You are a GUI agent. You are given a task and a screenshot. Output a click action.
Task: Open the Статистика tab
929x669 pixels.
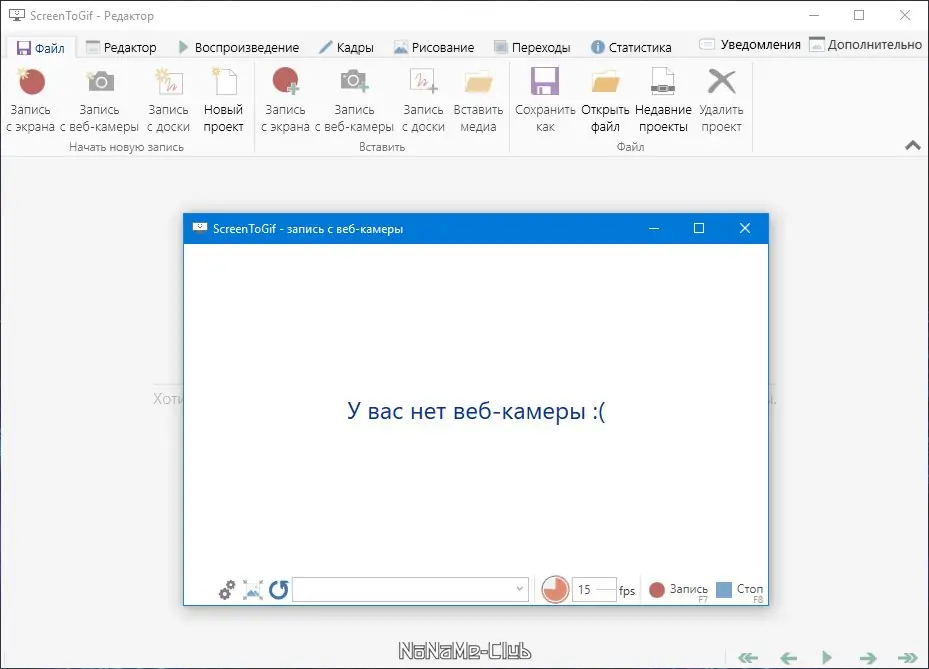click(632, 47)
